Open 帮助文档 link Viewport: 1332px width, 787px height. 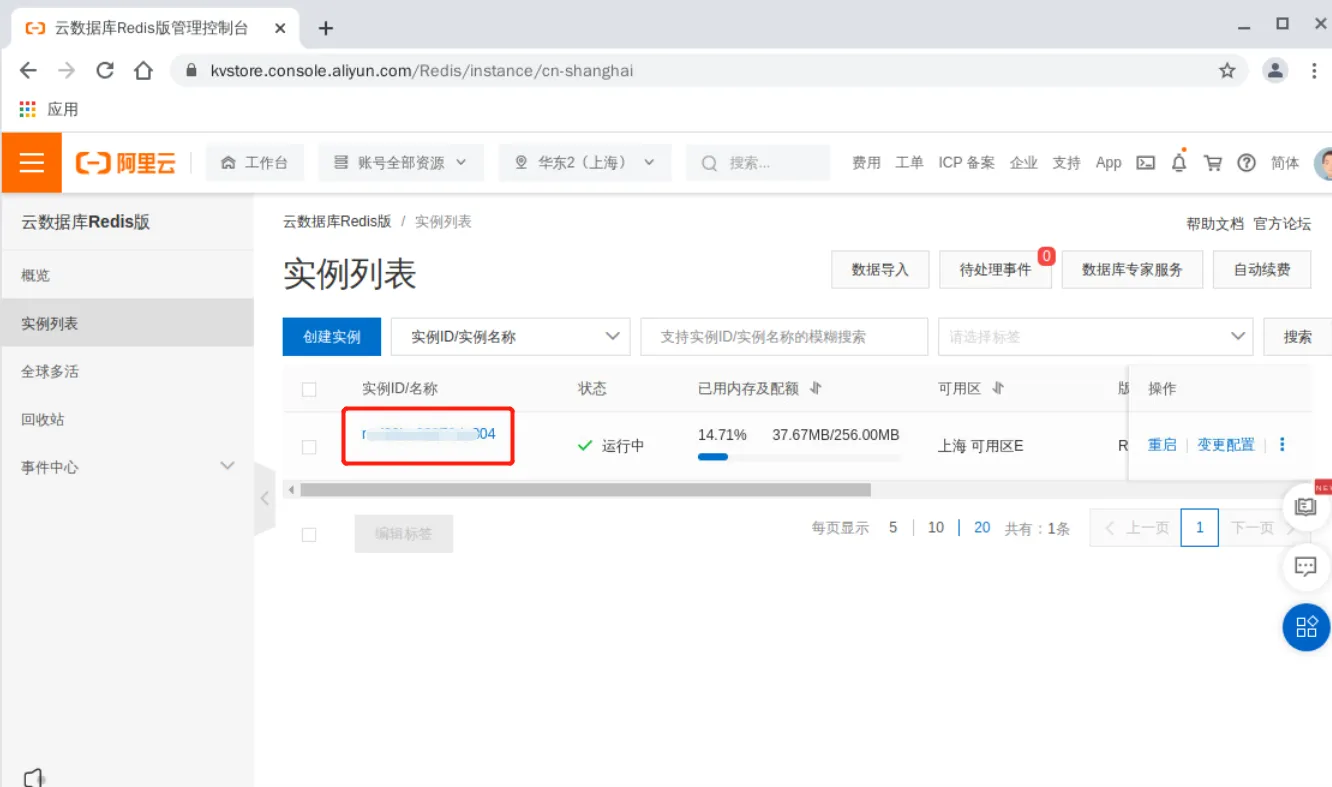coord(1215,224)
